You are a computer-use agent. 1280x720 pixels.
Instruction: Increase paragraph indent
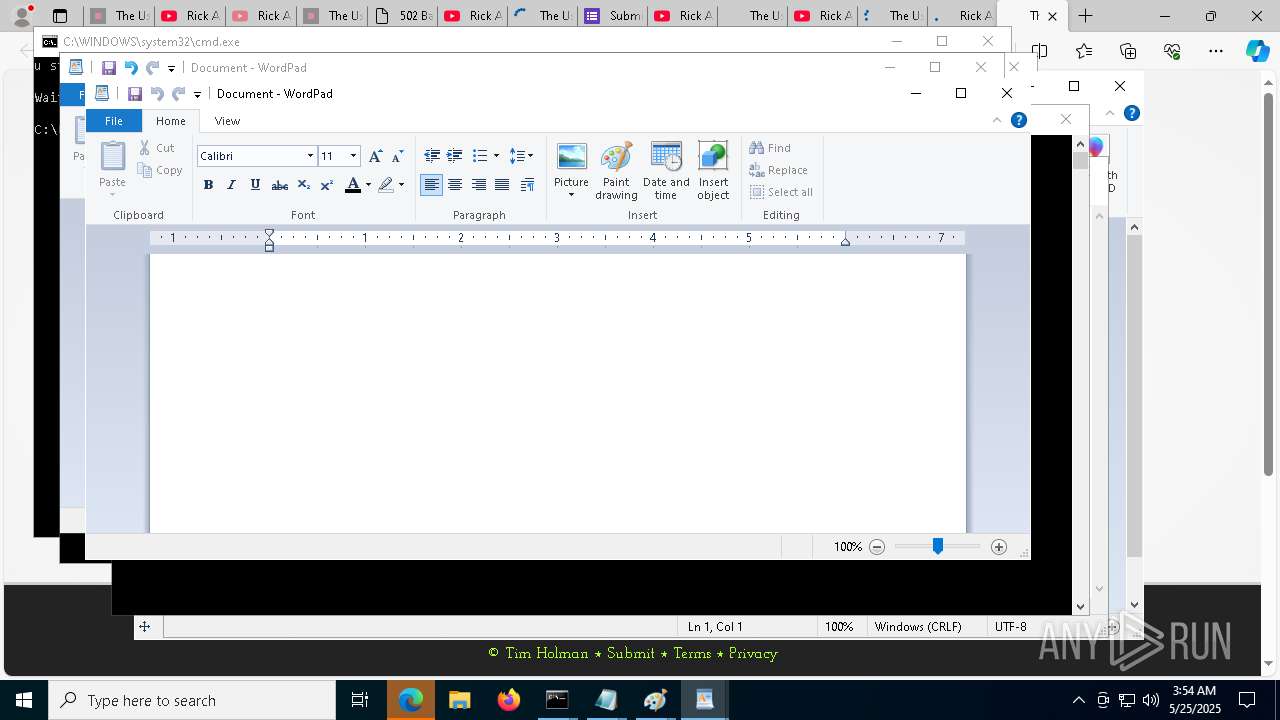click(x=454, y=156)
